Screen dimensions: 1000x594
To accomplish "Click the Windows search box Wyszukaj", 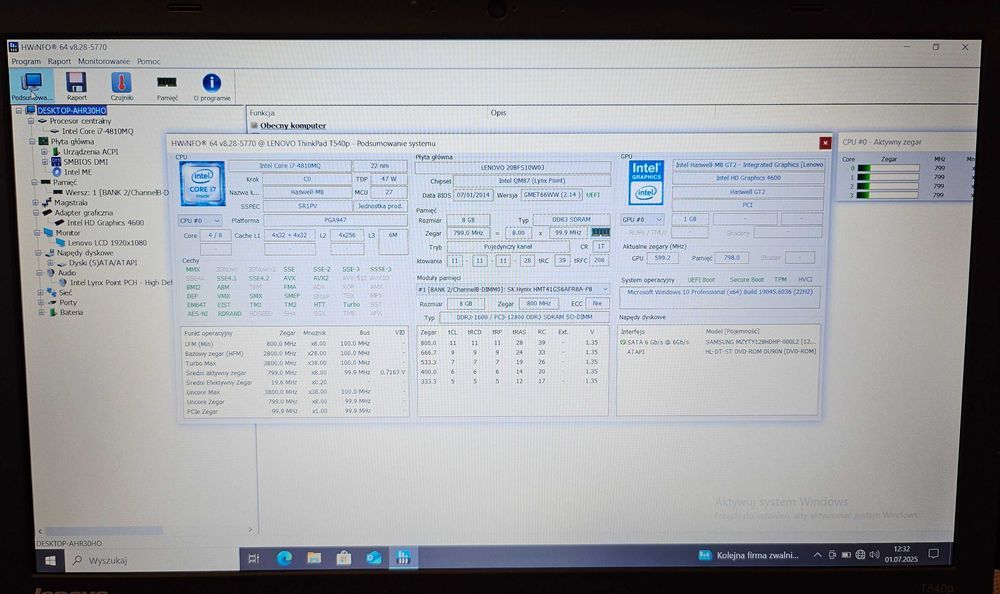I will click(x=153, y=560).
